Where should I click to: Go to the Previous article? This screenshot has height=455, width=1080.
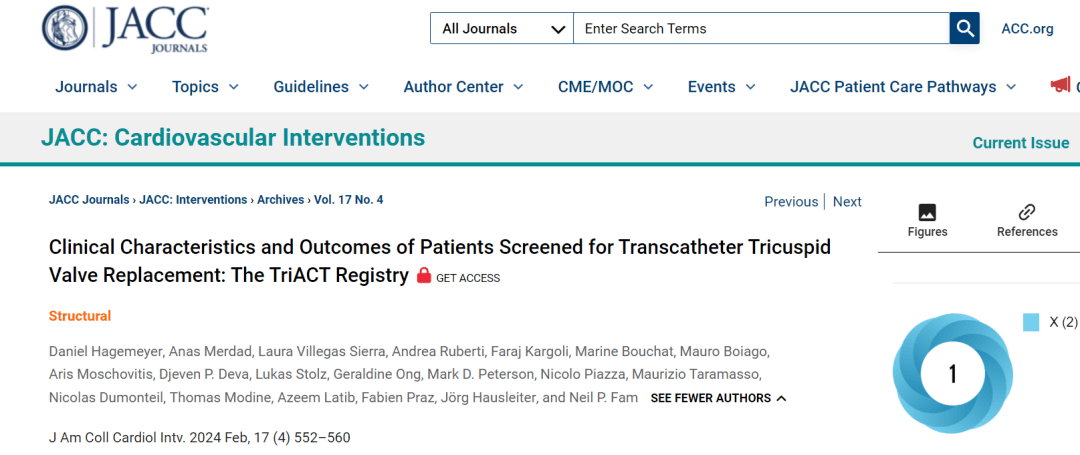(791, 202)
